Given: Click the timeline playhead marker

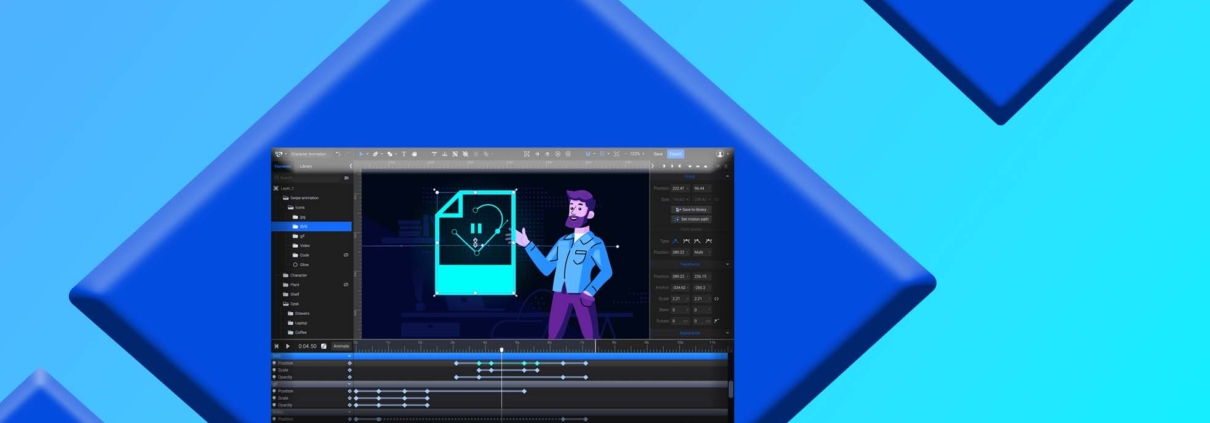Looking at the screenshot, I should (501, 349).
